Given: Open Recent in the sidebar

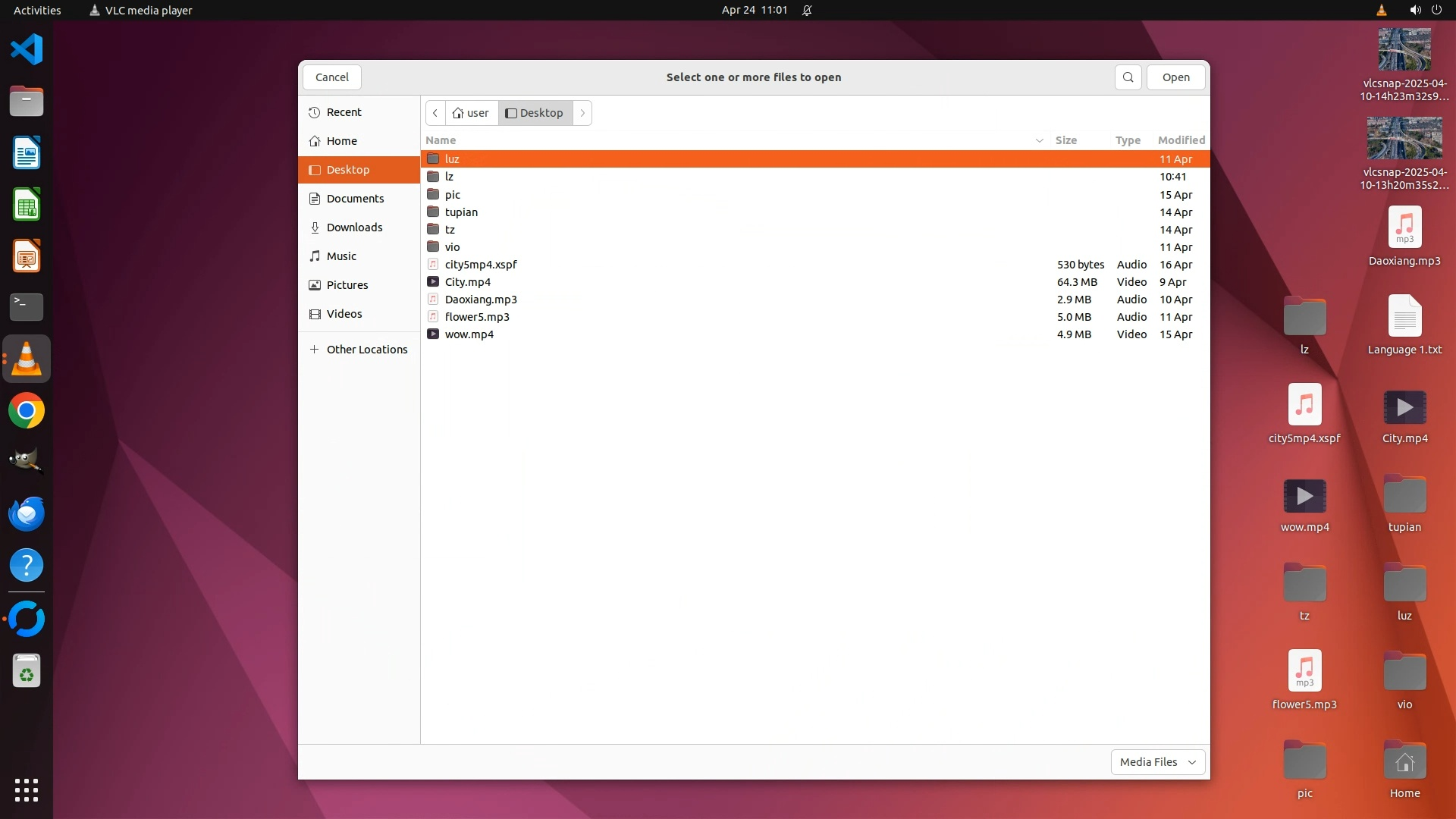Looking at the screenshot, I should [x=344, y=112].
